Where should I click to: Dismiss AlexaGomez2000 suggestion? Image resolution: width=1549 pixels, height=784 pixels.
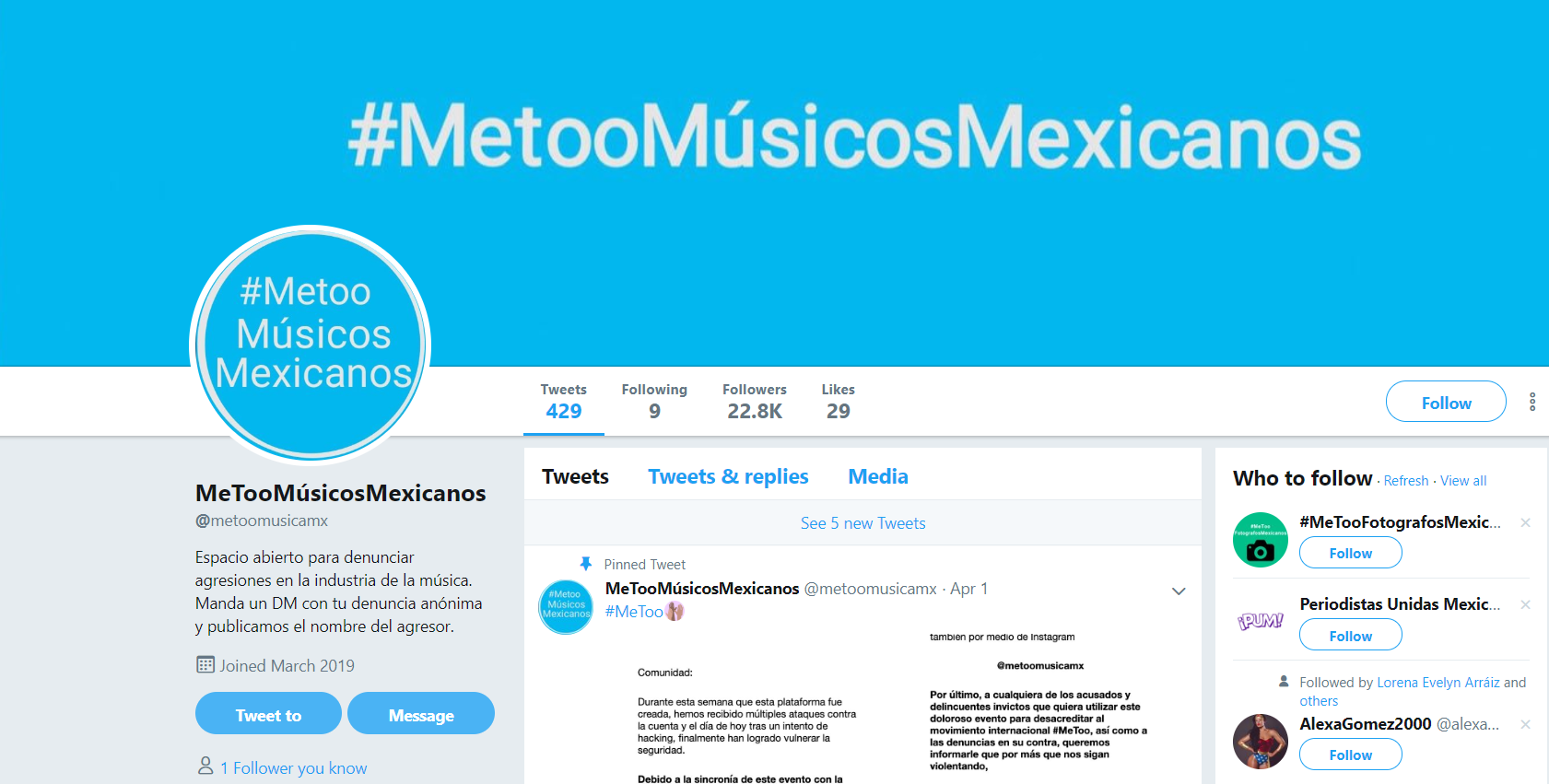coord(1525,724)
